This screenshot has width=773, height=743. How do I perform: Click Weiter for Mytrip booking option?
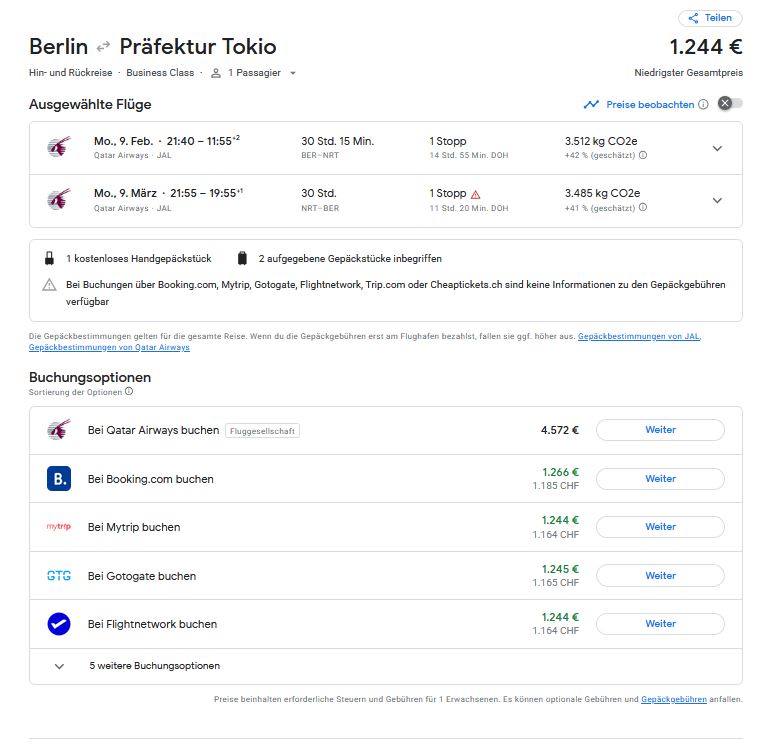click(660, 527)
